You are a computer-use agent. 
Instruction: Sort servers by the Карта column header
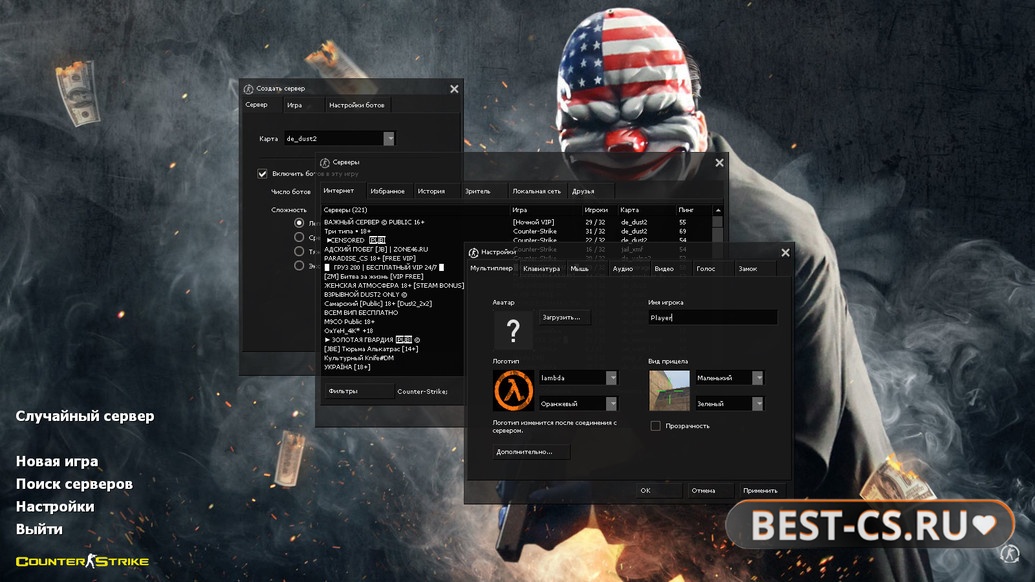(646, 210)
